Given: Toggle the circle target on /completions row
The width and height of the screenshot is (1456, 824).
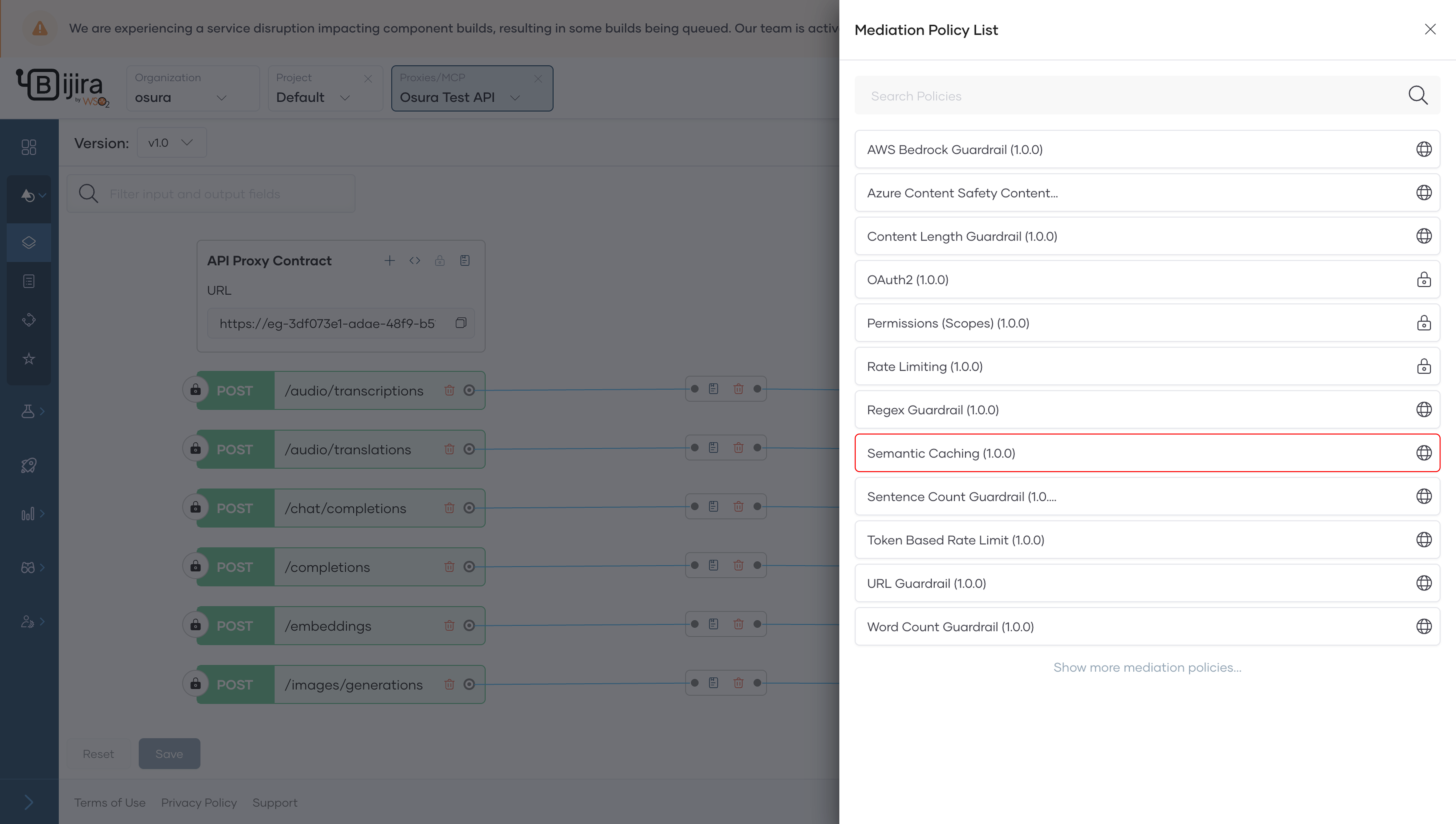Looking at the screenshot, I should (x=469, y=567).
